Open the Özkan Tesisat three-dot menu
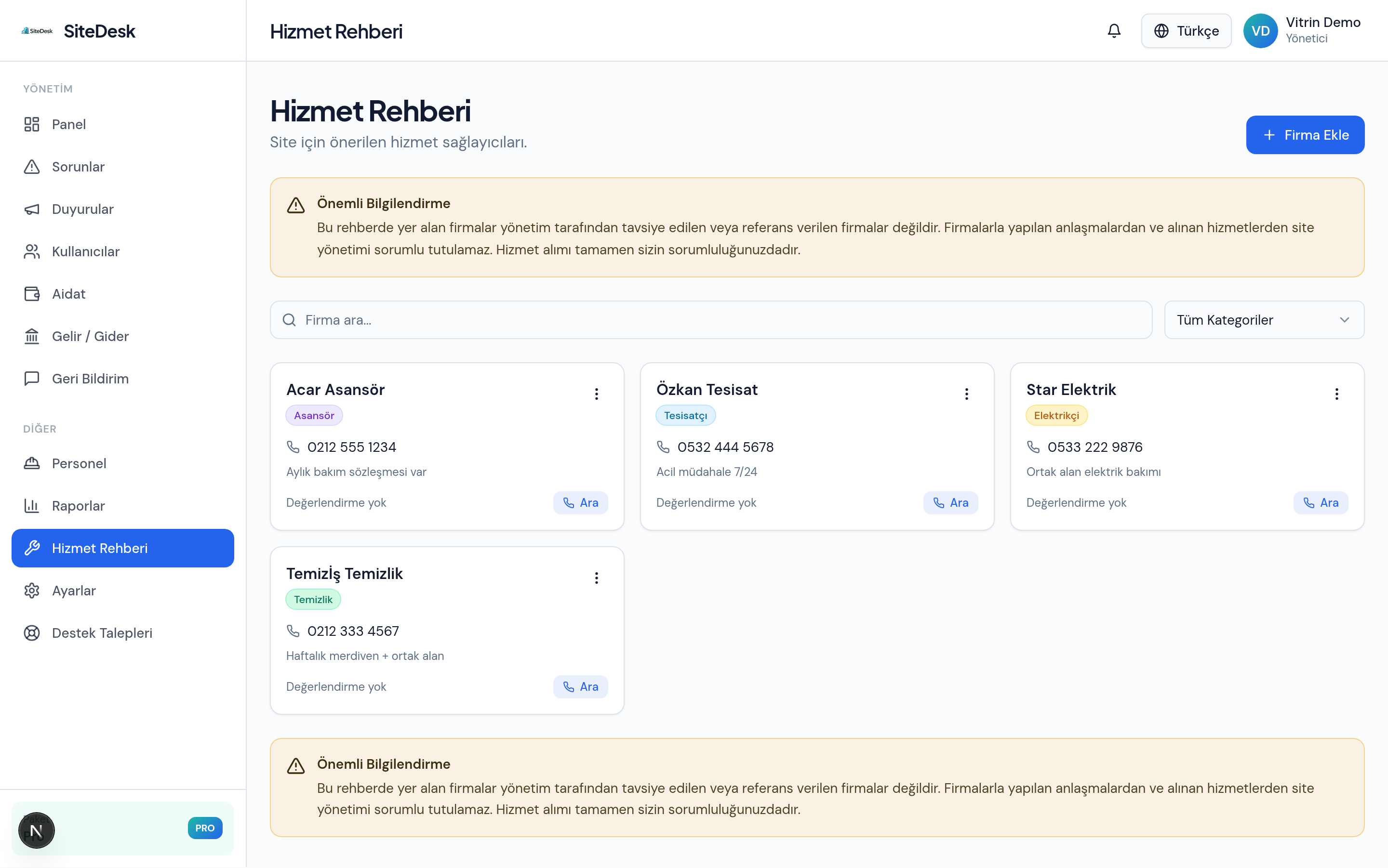Image resolution: width=1388 pixels, height=868 pixels. (x=966, y=394)
